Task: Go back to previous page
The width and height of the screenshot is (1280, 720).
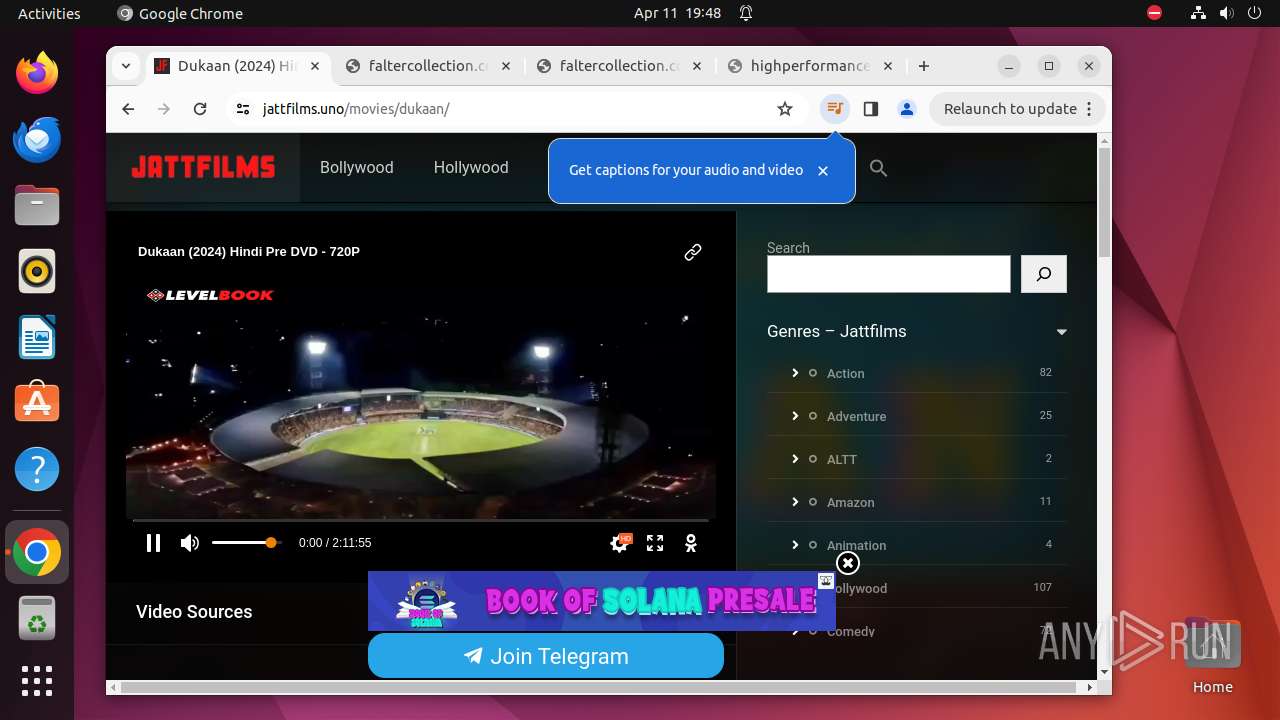Action: [x=128, y=109]
